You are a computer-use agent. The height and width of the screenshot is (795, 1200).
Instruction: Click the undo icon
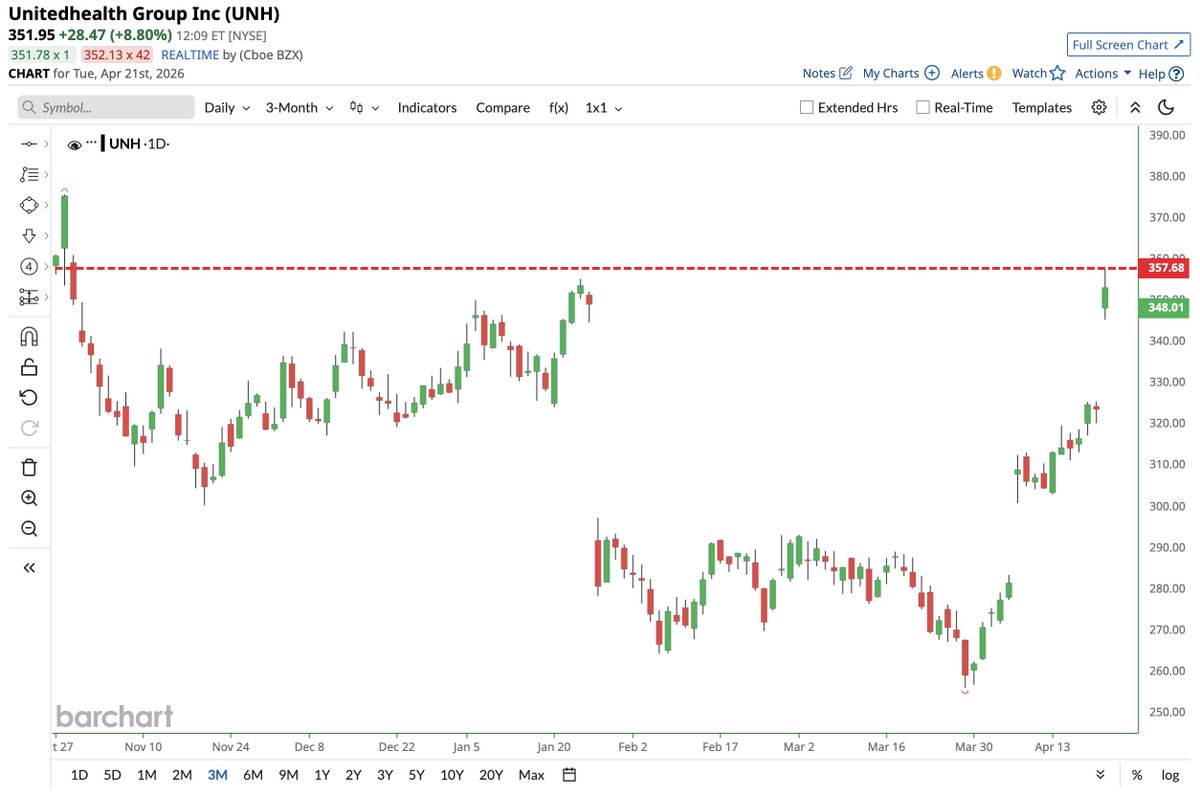29,397
